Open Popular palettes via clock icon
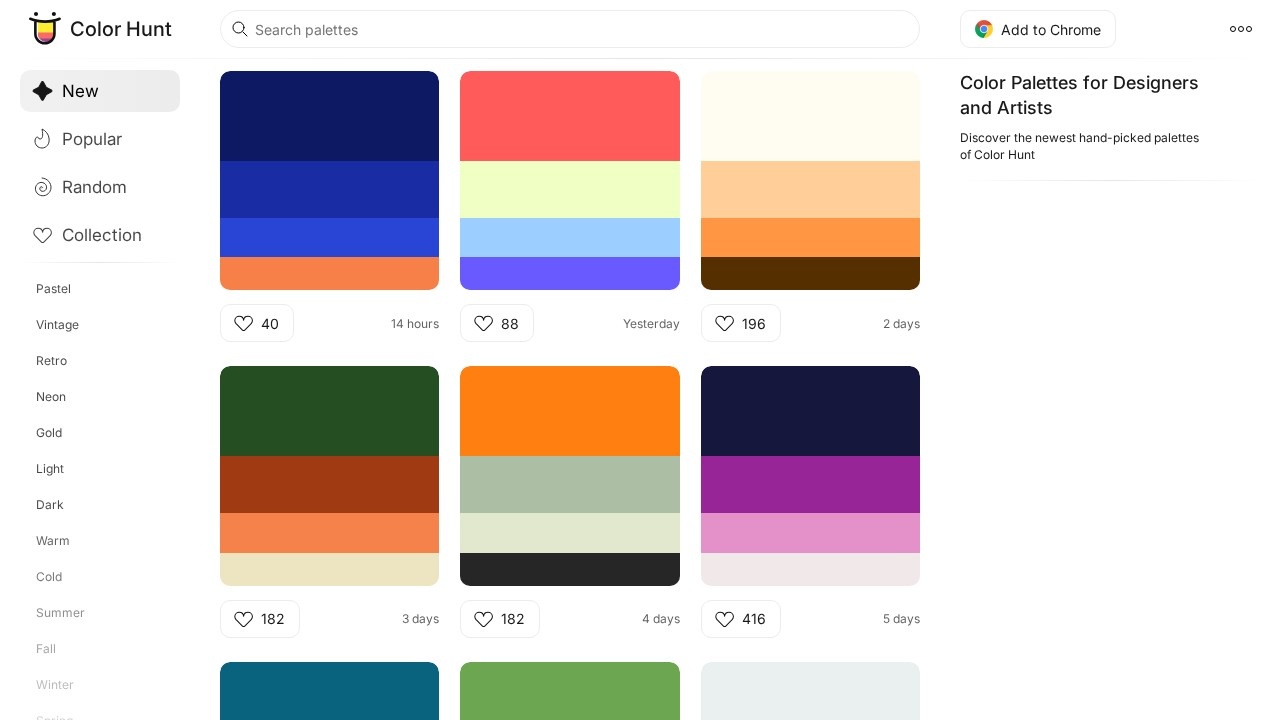The height and width of the screenshot is (720, 1280). point(42,139)
